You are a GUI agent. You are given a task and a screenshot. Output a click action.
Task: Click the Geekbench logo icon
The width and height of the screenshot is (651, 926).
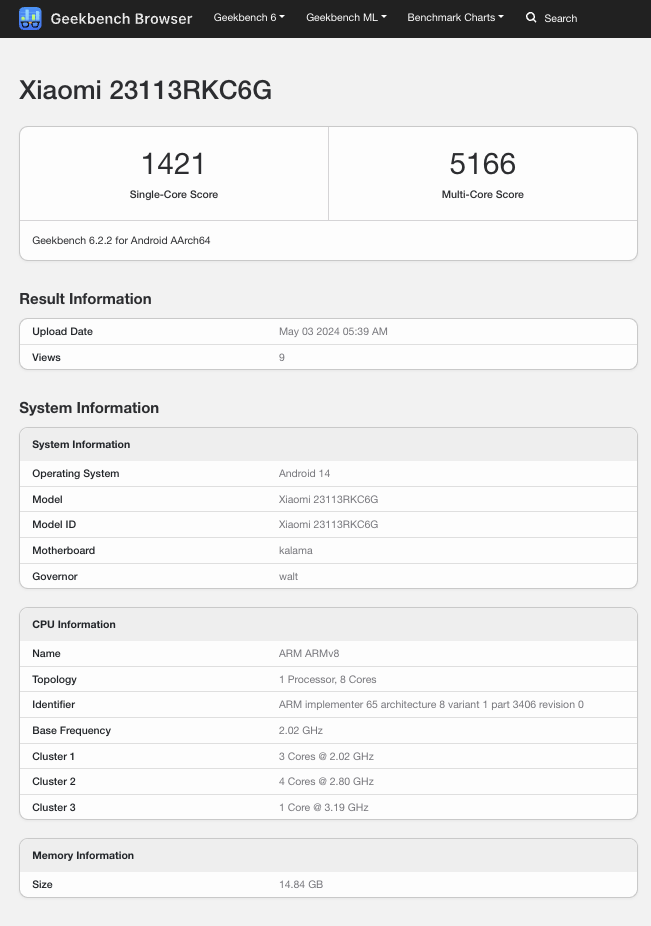pos(30,18)
